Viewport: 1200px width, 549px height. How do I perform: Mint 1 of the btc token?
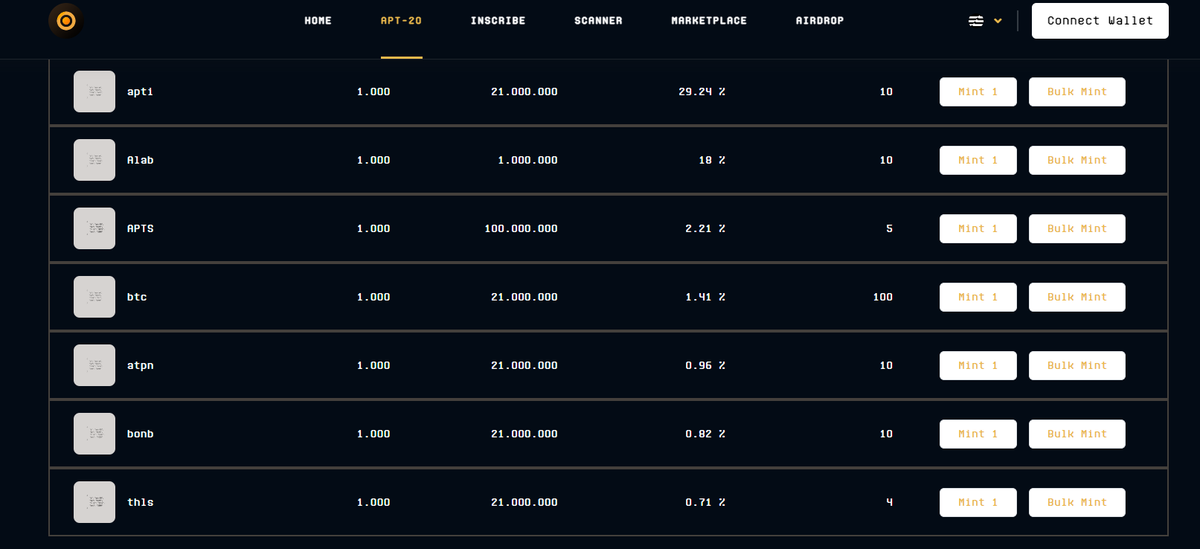(x=978, y=297)
